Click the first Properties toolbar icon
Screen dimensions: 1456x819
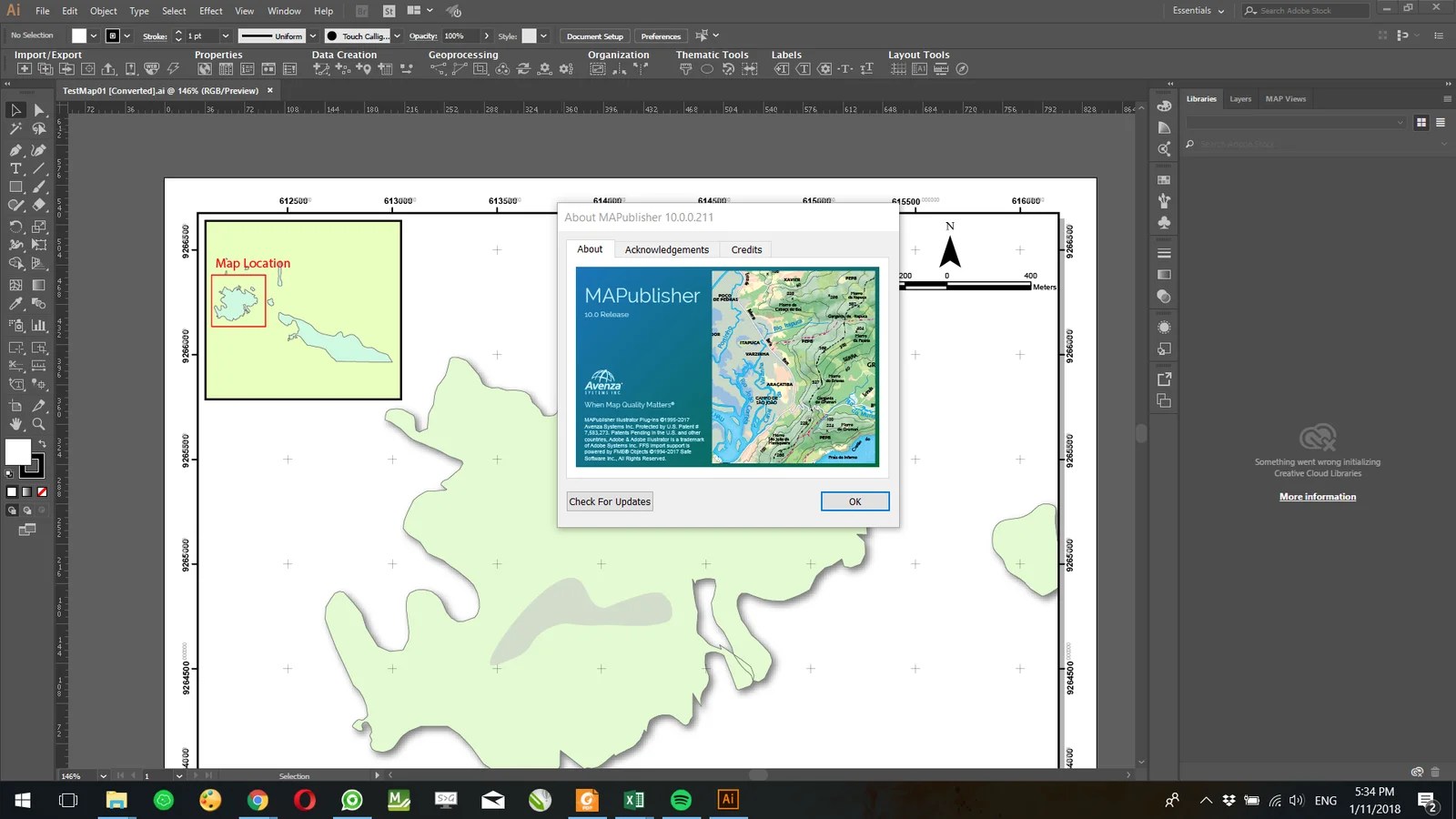pyautogui.click(x=205, y=69)
